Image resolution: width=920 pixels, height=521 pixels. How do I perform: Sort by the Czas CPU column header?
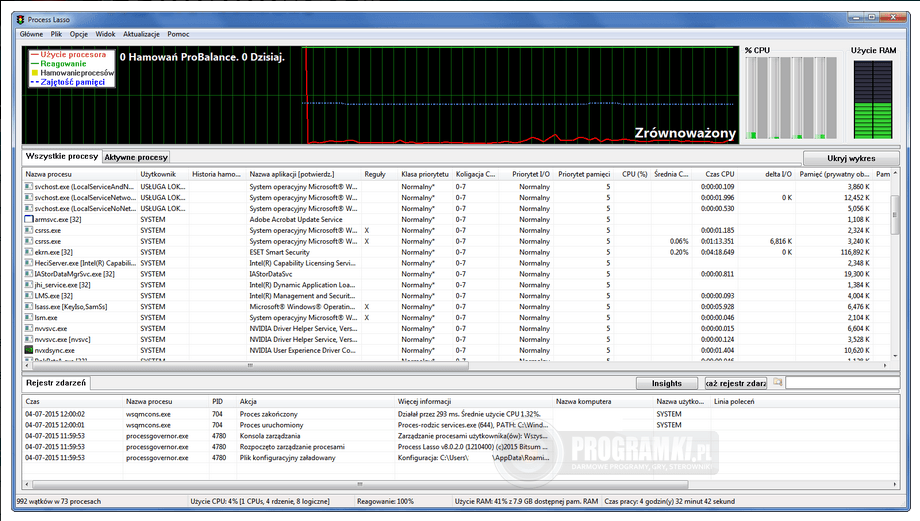coord(713,174)
